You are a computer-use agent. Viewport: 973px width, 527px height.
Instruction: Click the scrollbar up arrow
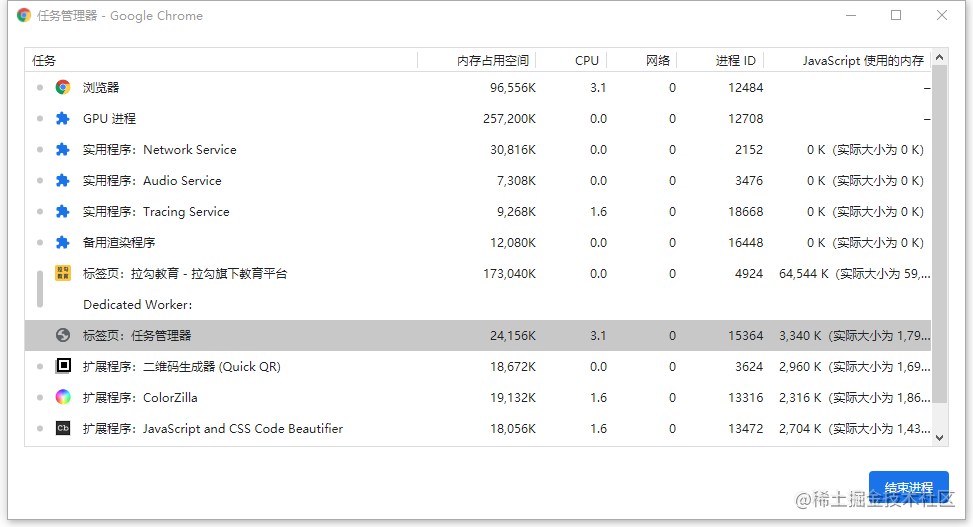(939, 58)
